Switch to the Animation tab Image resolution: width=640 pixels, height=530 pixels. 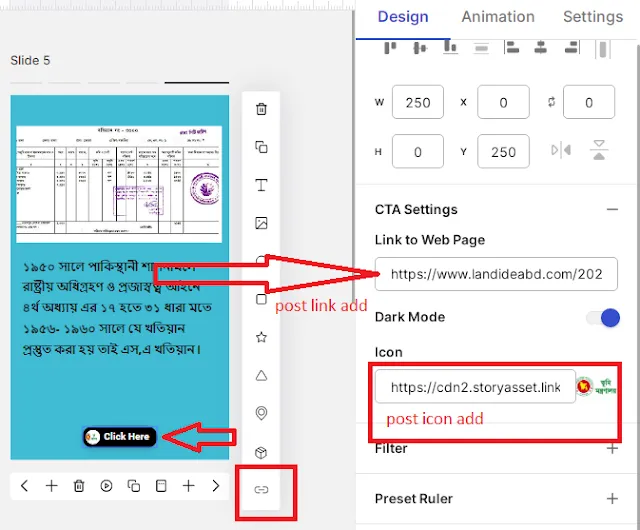coord(496,17)
